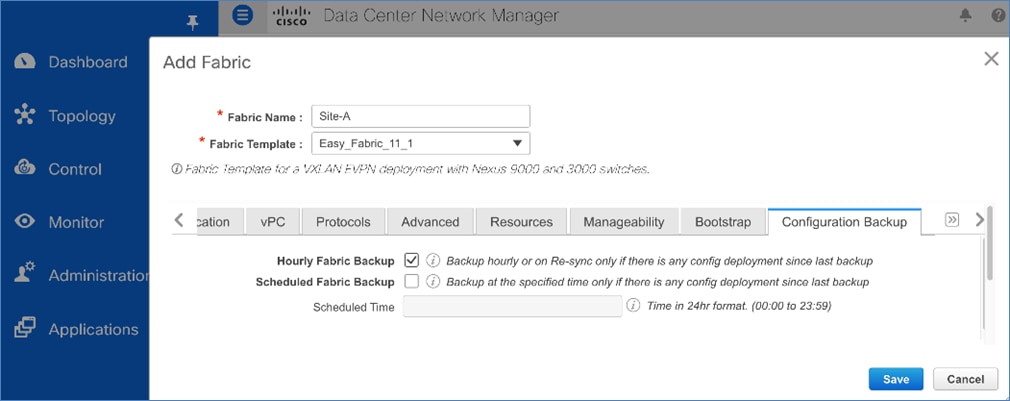
Task: Open Administration in the sidebar
Action: click(x=99, y=275)
